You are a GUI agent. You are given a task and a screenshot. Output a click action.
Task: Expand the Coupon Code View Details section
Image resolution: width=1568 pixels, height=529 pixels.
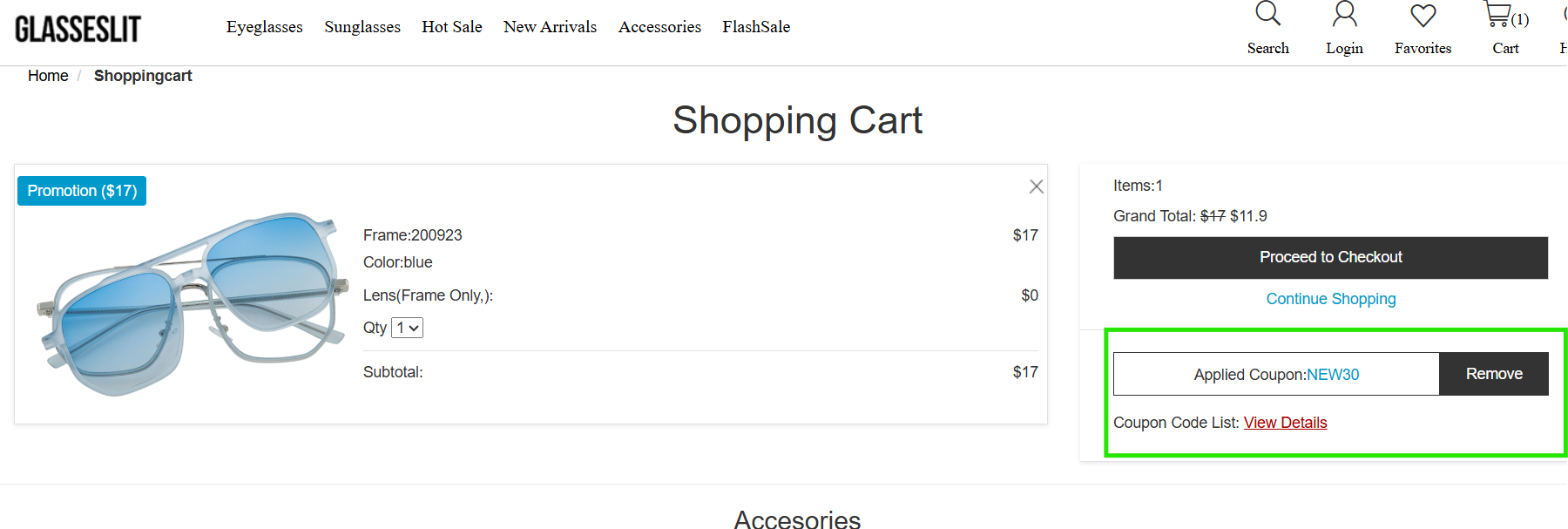click(x=1285, y=422)
